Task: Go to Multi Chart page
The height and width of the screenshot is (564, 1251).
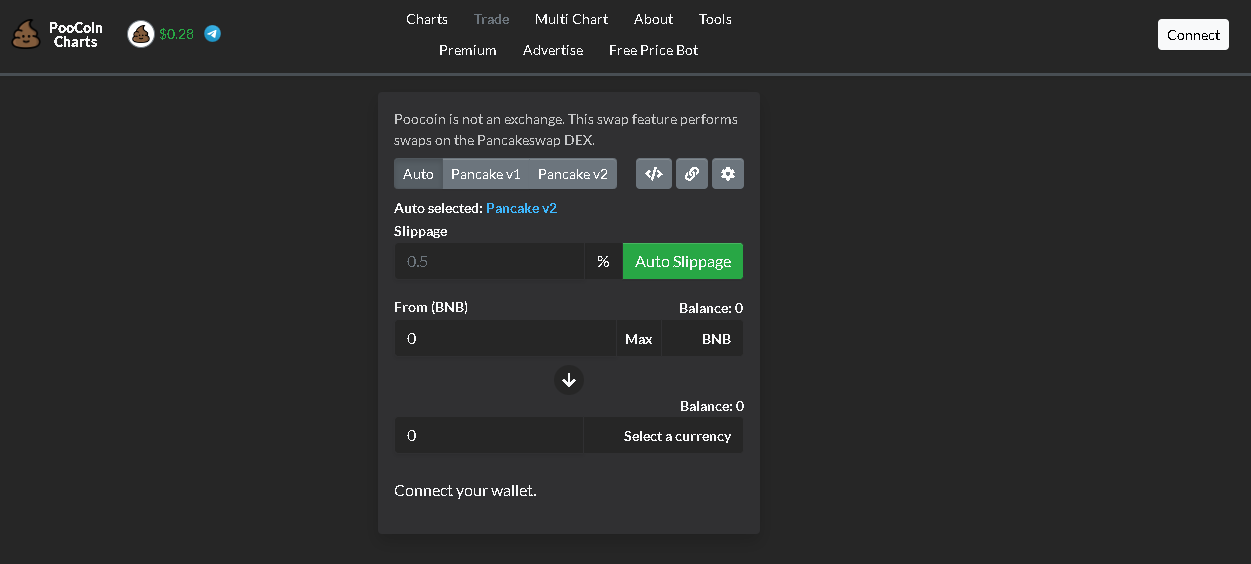Action: pyautogui.click(x=571, y=19)
